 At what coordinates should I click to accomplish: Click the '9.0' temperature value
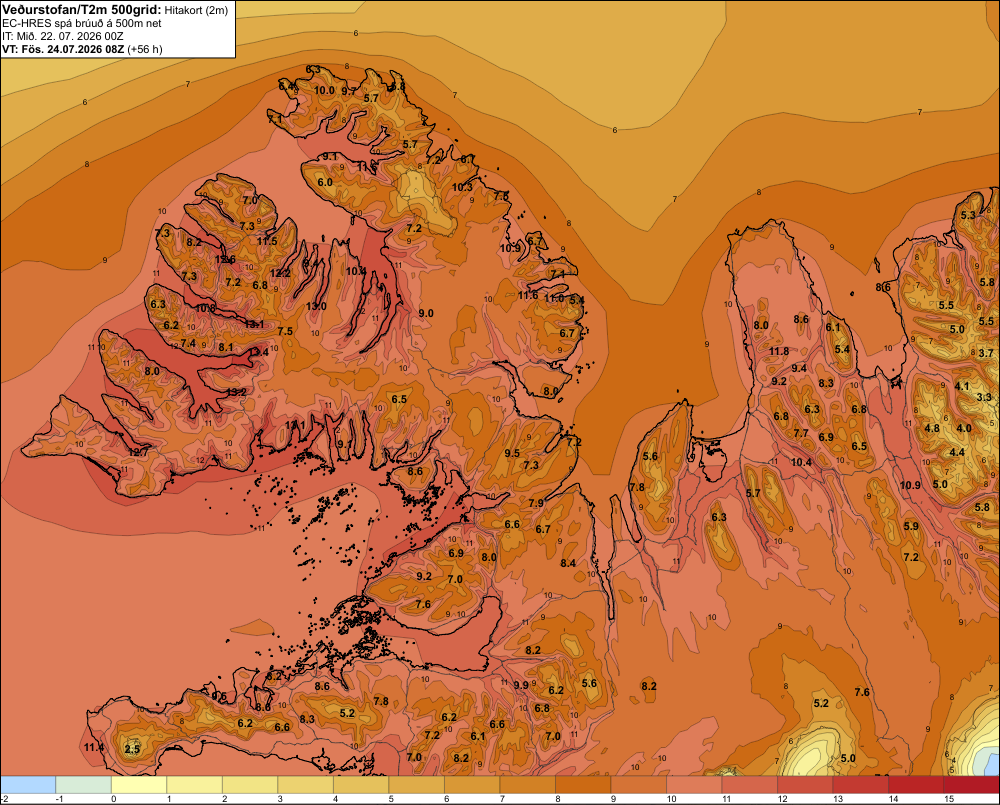pos(426,313)
